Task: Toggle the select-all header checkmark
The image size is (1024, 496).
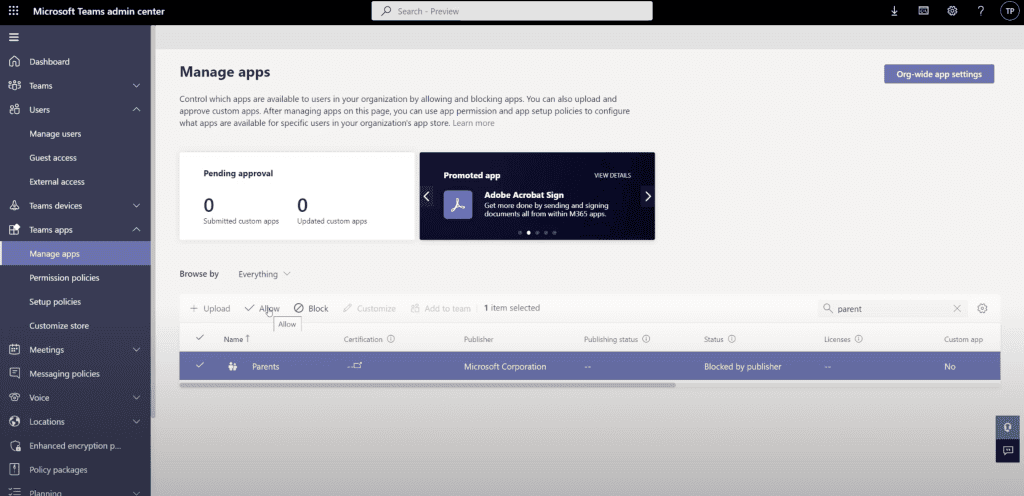Action: [200, 338]
